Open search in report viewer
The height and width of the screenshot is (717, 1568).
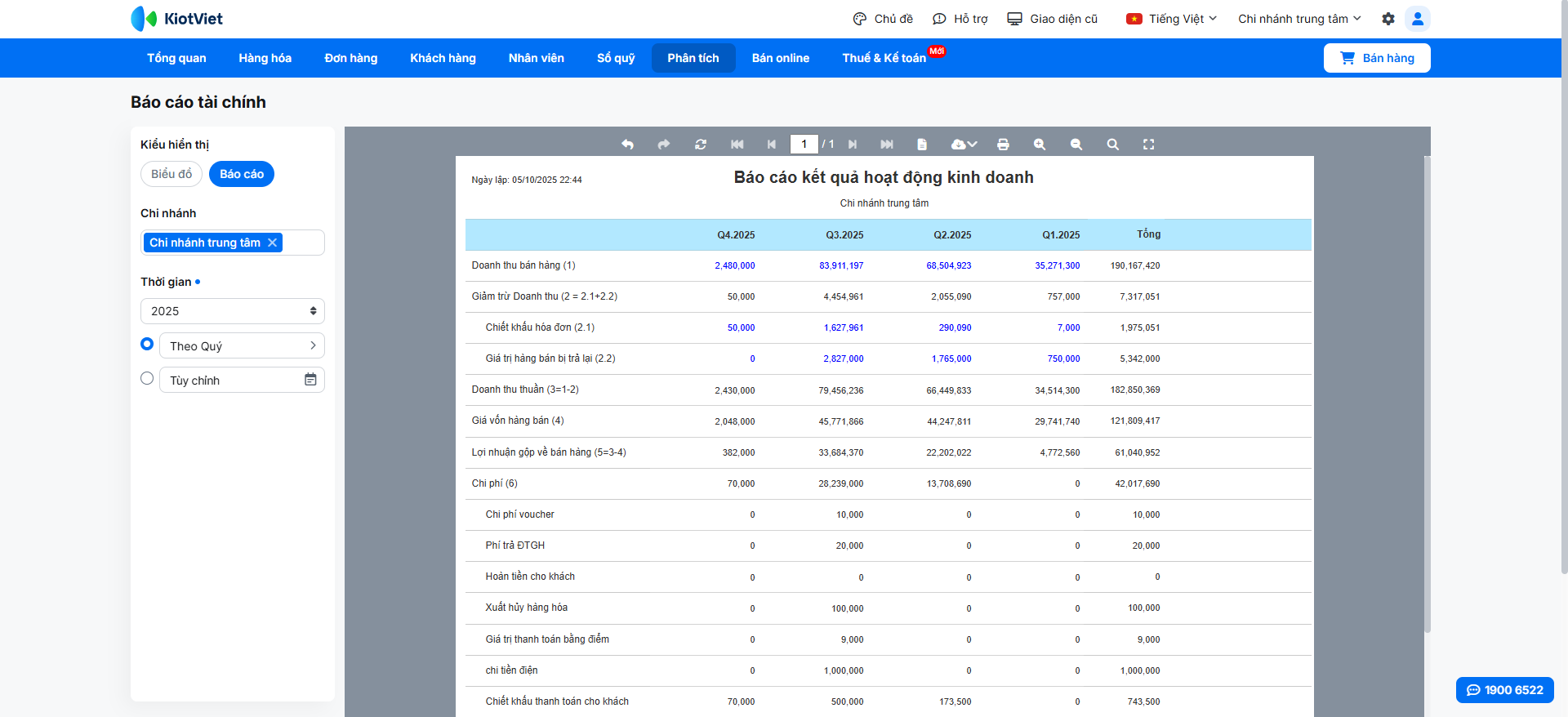pos(1112,145)
